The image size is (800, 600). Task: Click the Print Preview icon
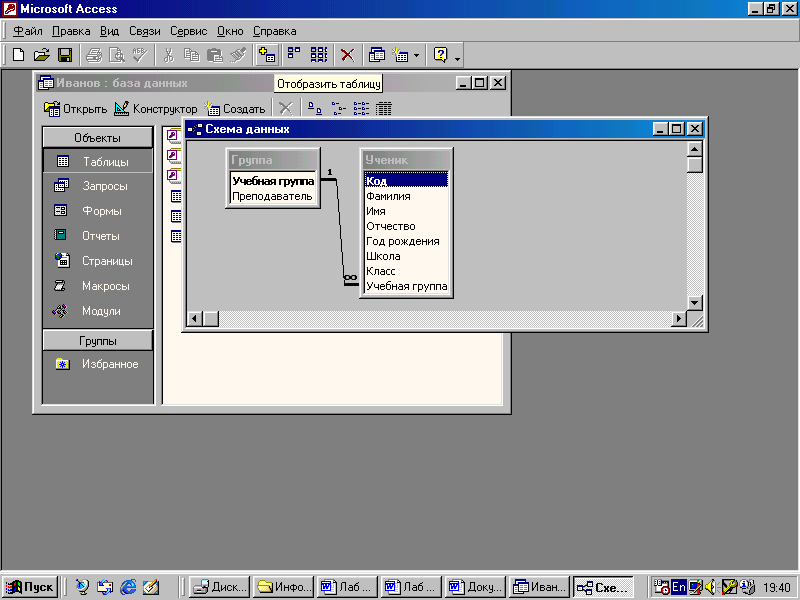117,55
